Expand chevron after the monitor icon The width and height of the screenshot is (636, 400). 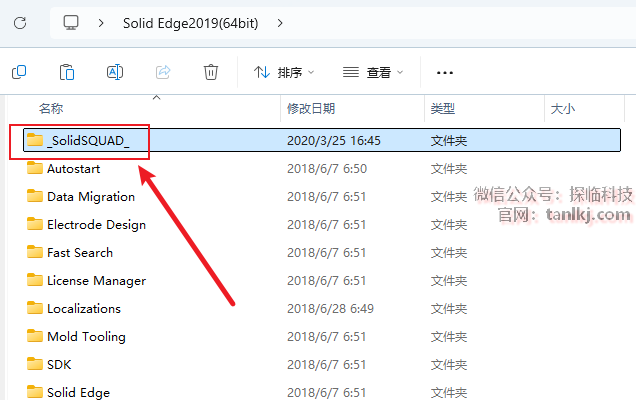tap(101, 23)
